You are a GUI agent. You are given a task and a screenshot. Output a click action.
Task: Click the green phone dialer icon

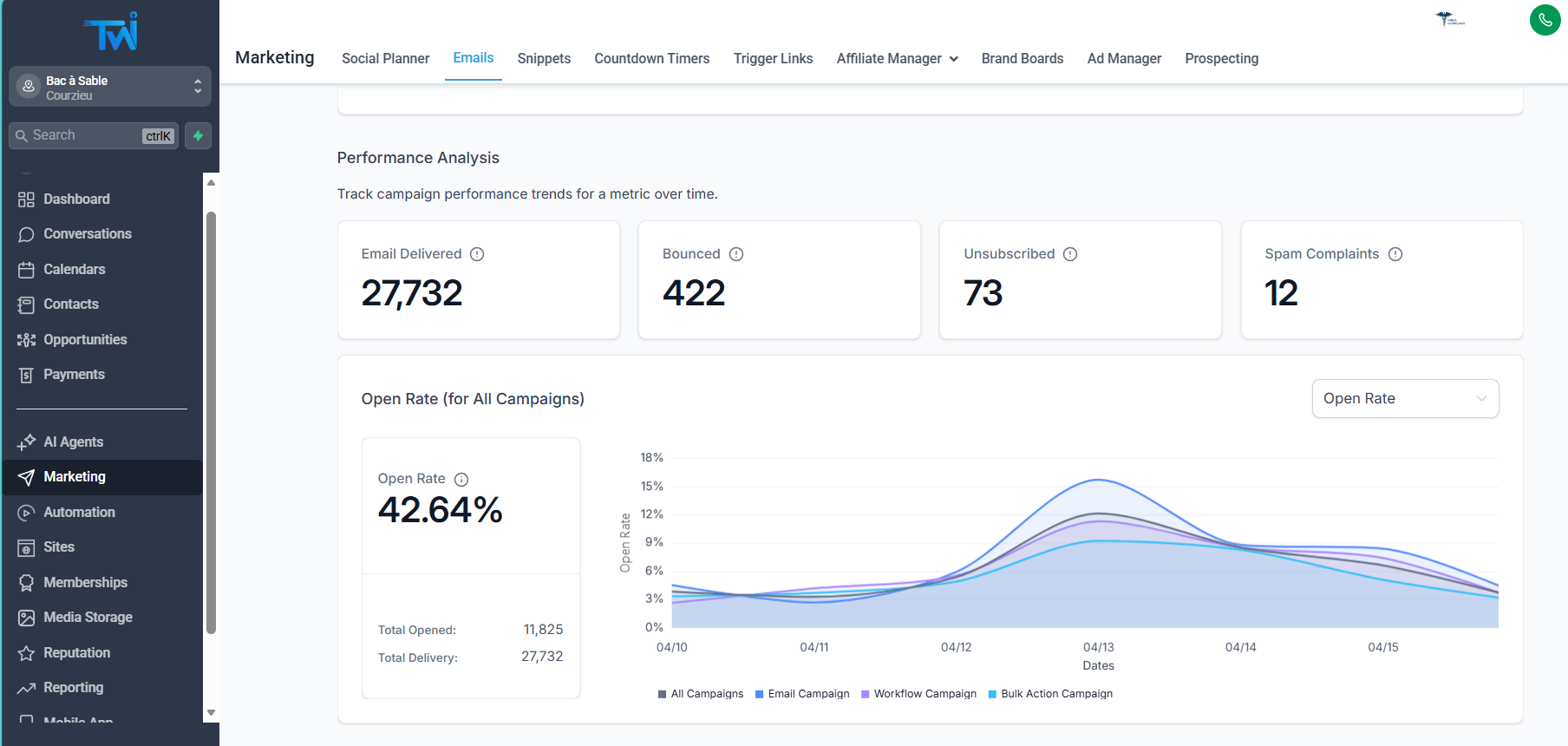coord(1545,20)
